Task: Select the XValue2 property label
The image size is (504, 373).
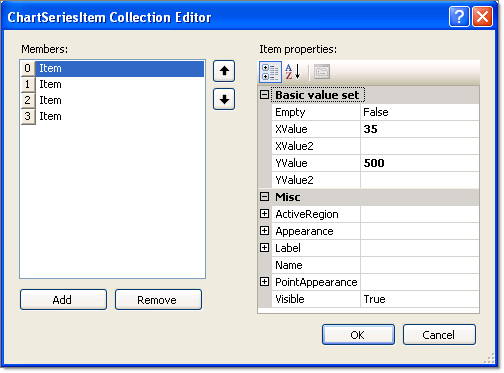Action: click(294, 146)
